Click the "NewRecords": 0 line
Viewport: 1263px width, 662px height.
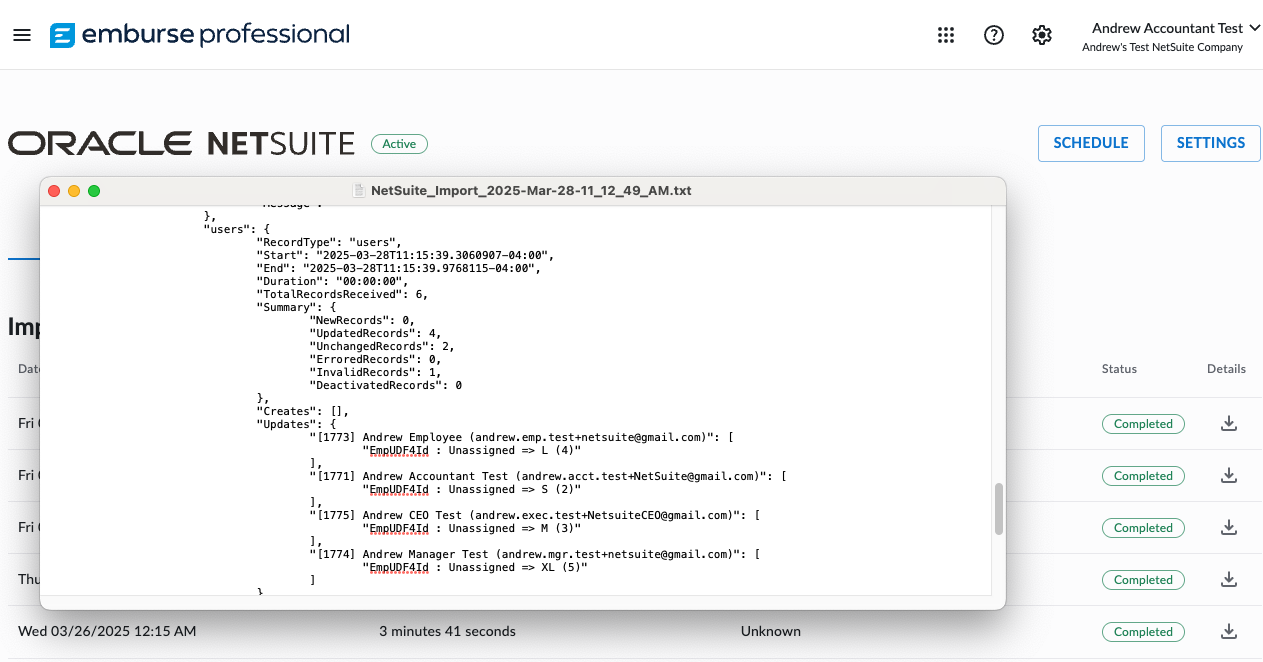[362, 320]
